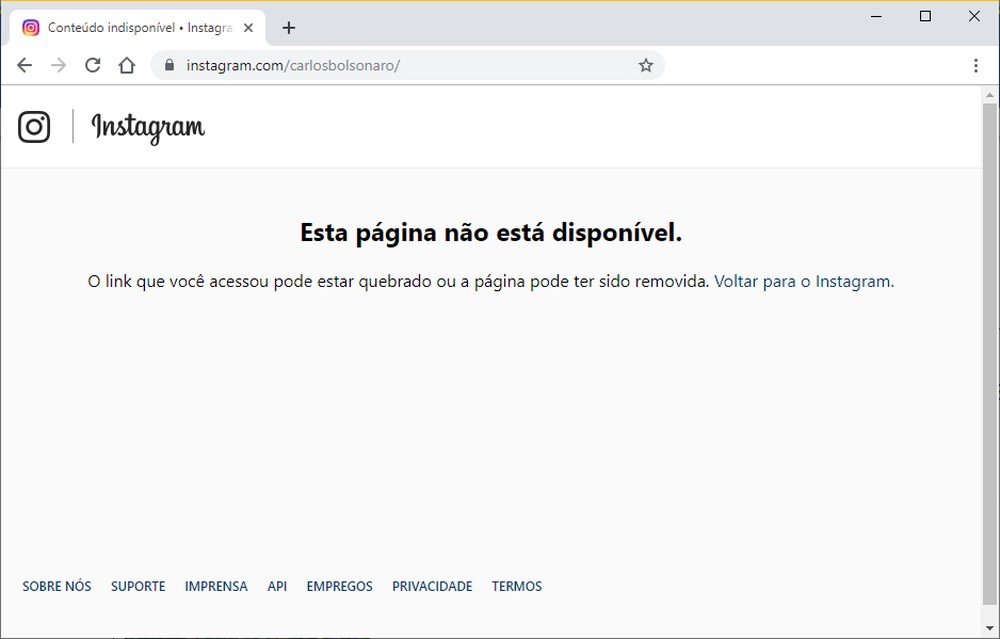Close the browser window
This screenshot has width=1000, height=639.
[x=974, y=17]
